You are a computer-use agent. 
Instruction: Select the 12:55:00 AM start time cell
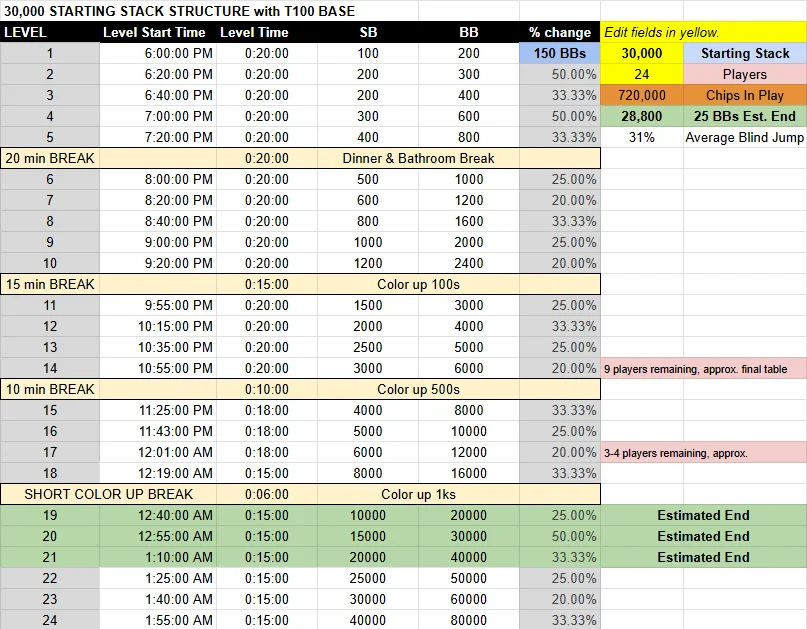coord(158,536)
